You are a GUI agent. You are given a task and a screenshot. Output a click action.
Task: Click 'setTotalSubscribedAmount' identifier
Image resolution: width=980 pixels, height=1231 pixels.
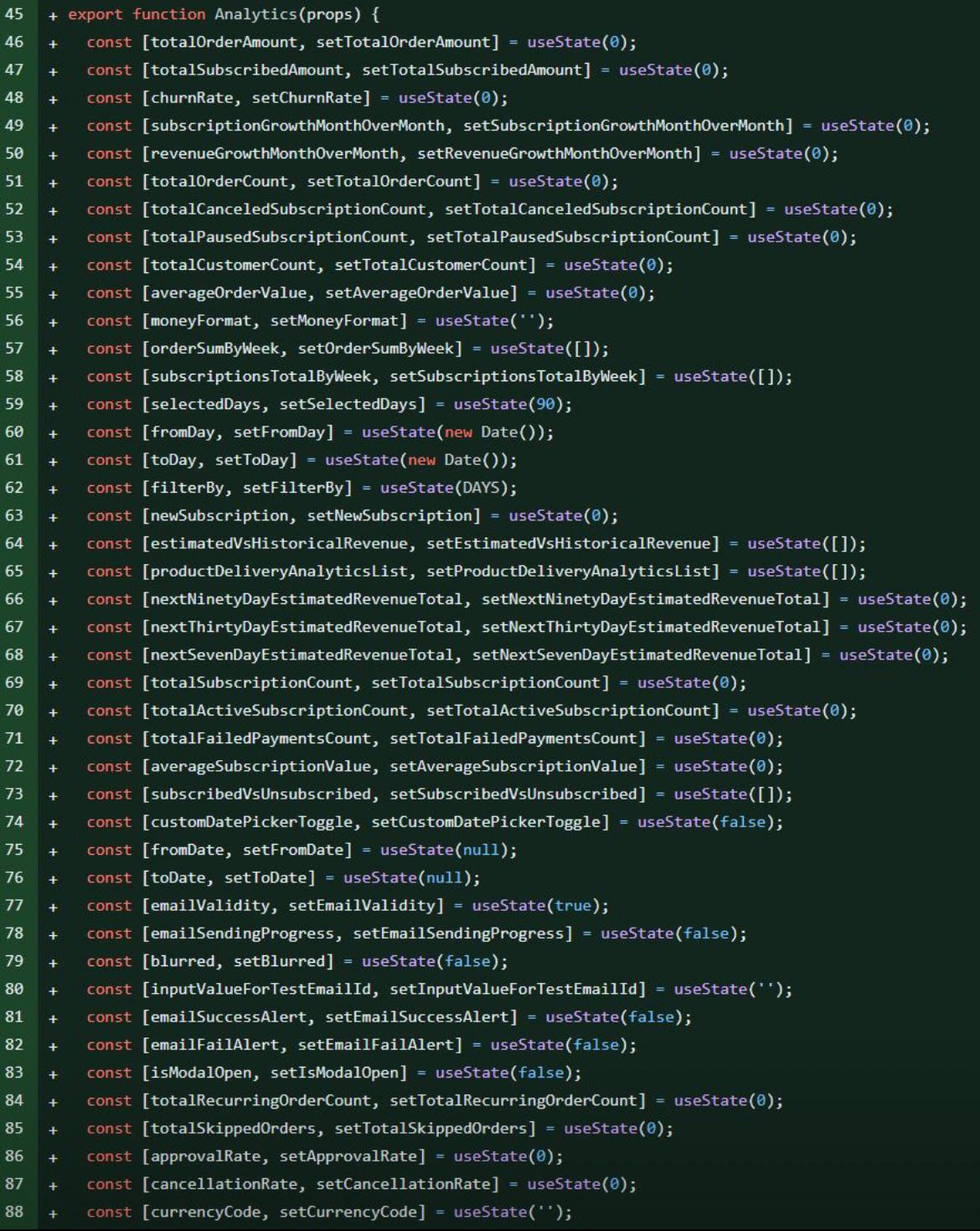click(x=472, y=70)
